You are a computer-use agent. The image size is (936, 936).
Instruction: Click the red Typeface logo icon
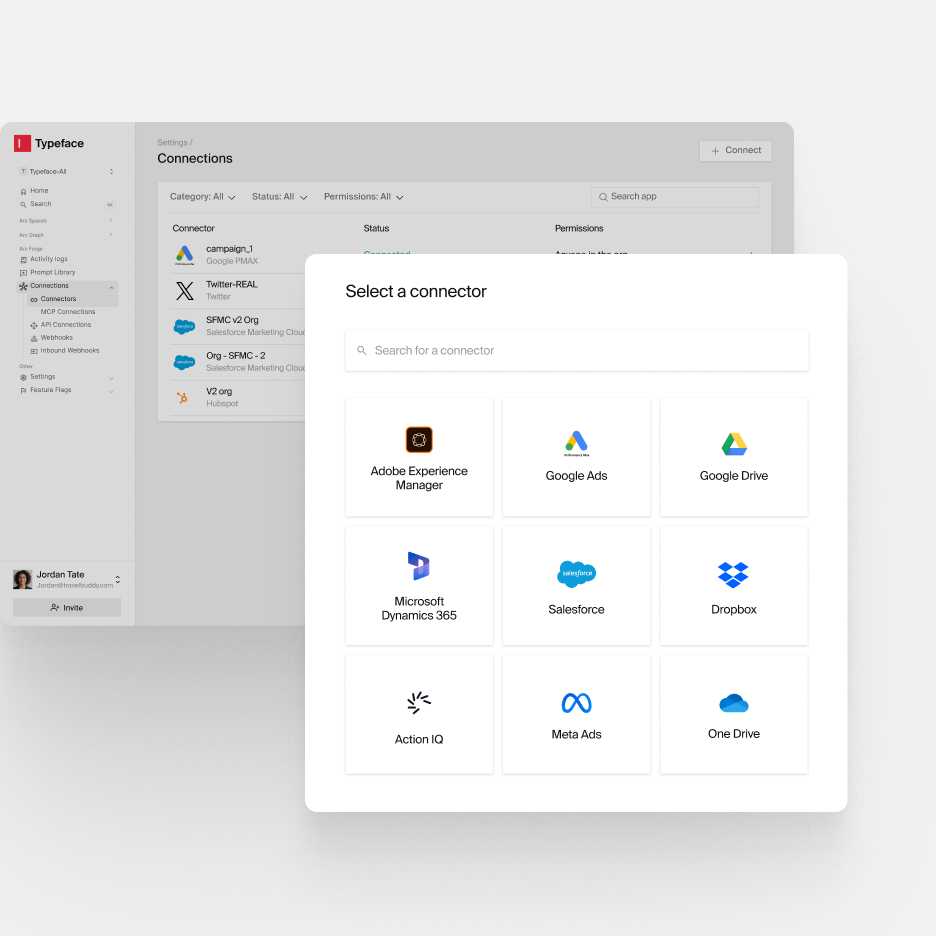[22, 143]
